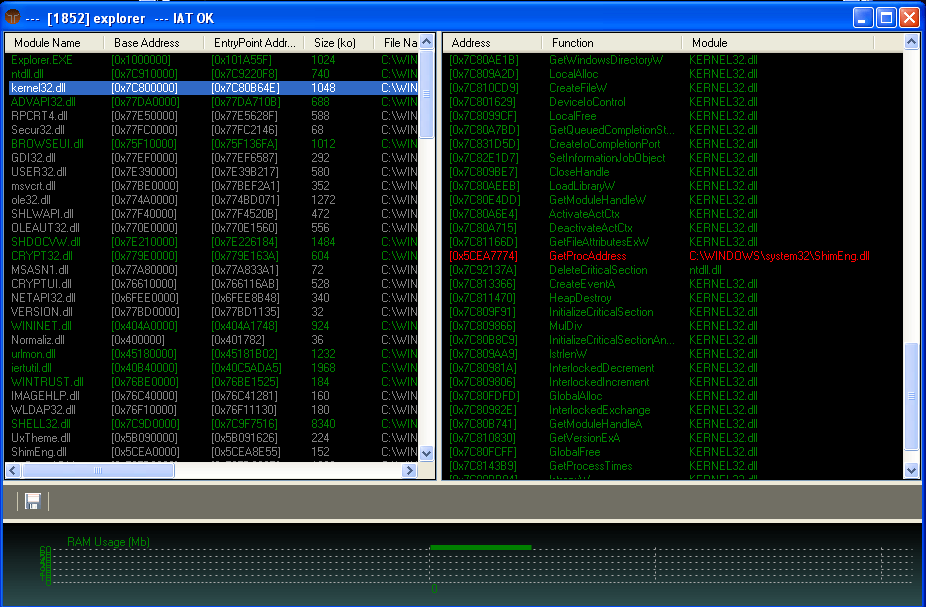Click the Size (ko) column header
The width and height of the screenshot is (926, 607).
tap(337, 43)
